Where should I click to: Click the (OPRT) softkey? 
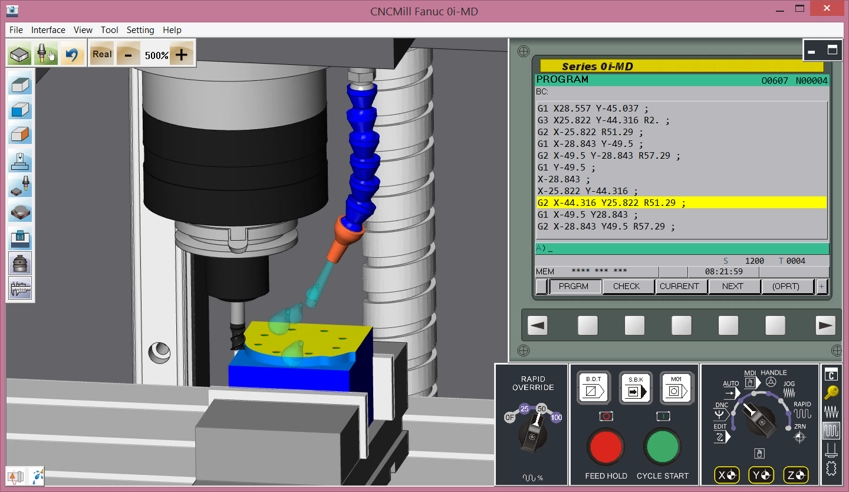click(x=786, y=286)
